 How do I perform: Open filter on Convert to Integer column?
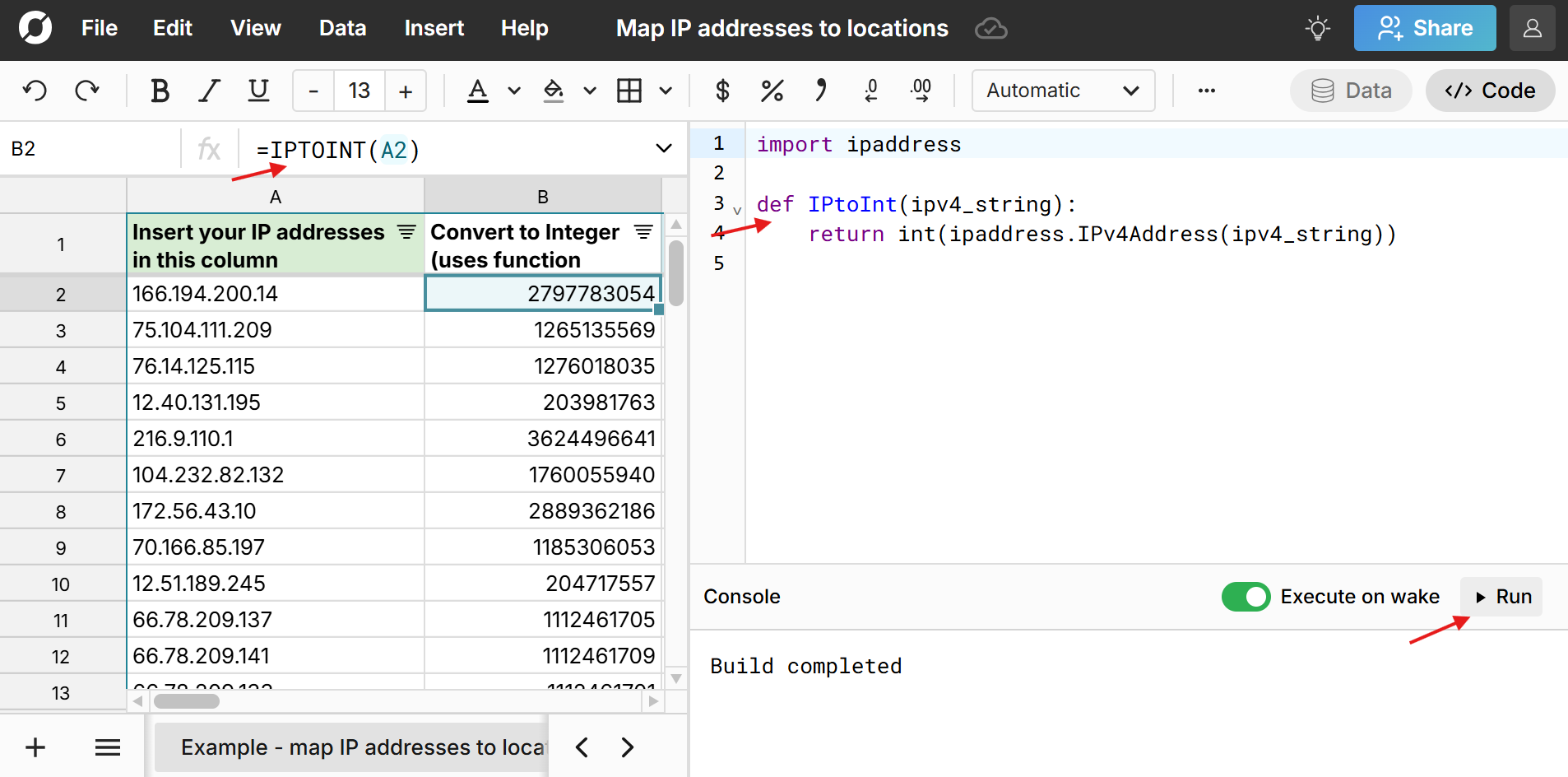(644, 232)
